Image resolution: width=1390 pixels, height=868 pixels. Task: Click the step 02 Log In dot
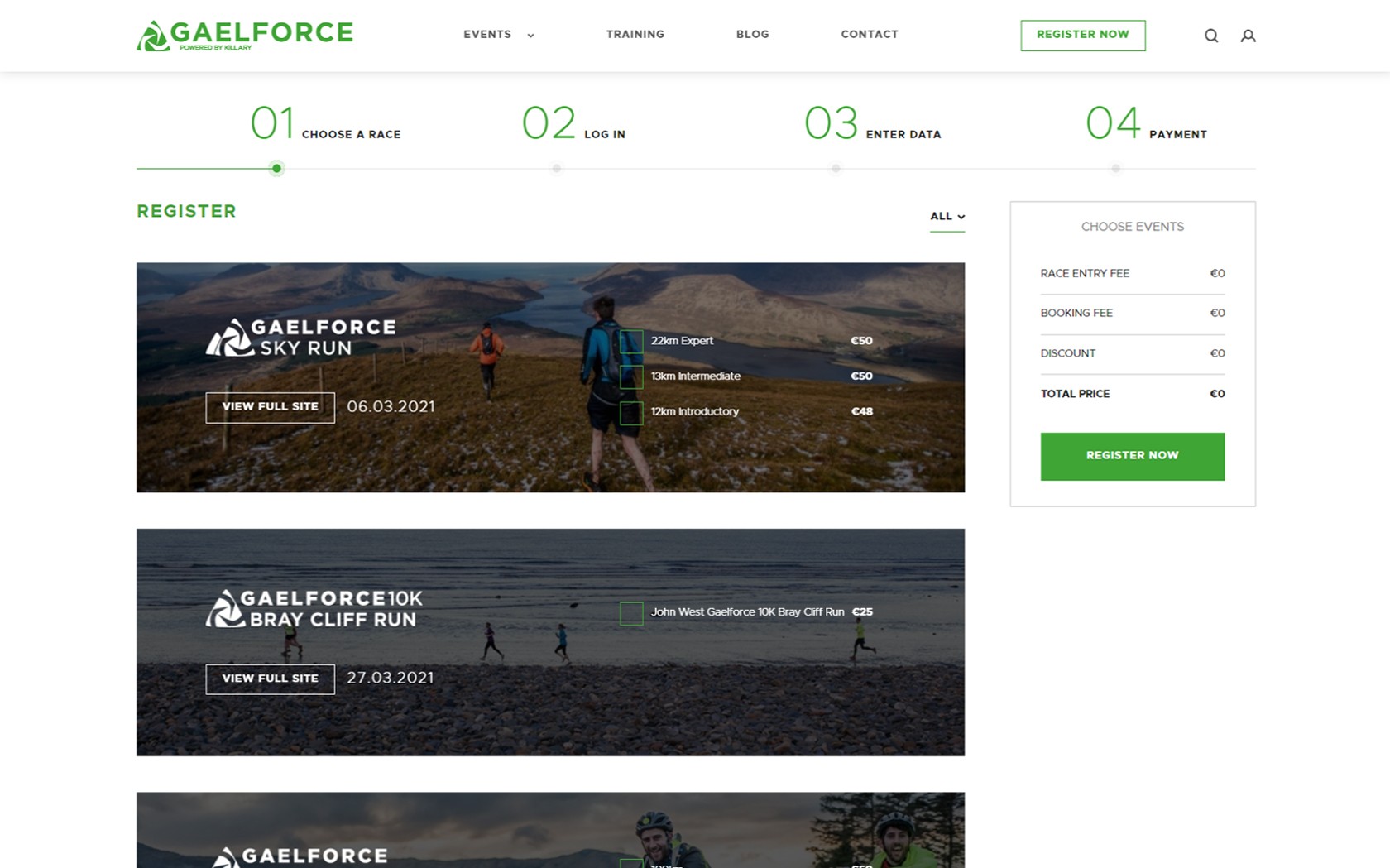click(557, 169)
